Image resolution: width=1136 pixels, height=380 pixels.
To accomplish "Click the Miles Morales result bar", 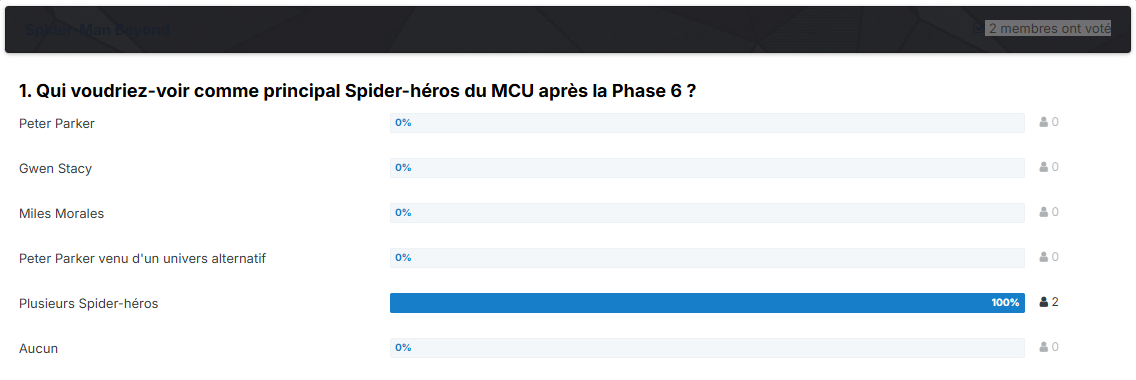I will click(x=707, y=213).
